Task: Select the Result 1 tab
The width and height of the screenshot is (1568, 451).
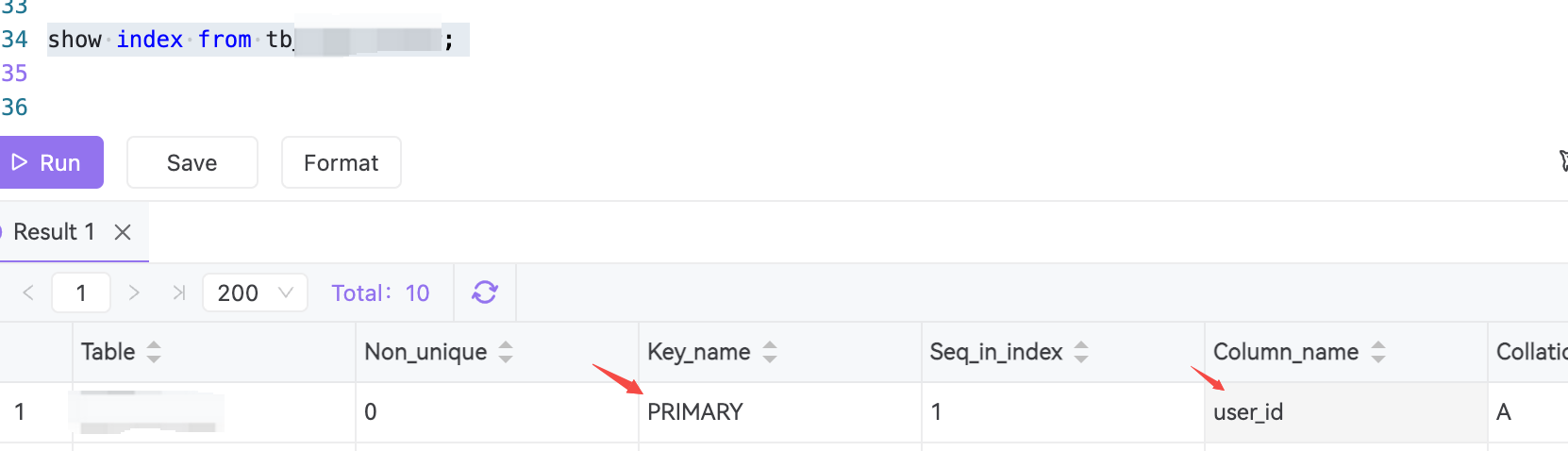Action: pyautogui.click(x=54, y=232)
